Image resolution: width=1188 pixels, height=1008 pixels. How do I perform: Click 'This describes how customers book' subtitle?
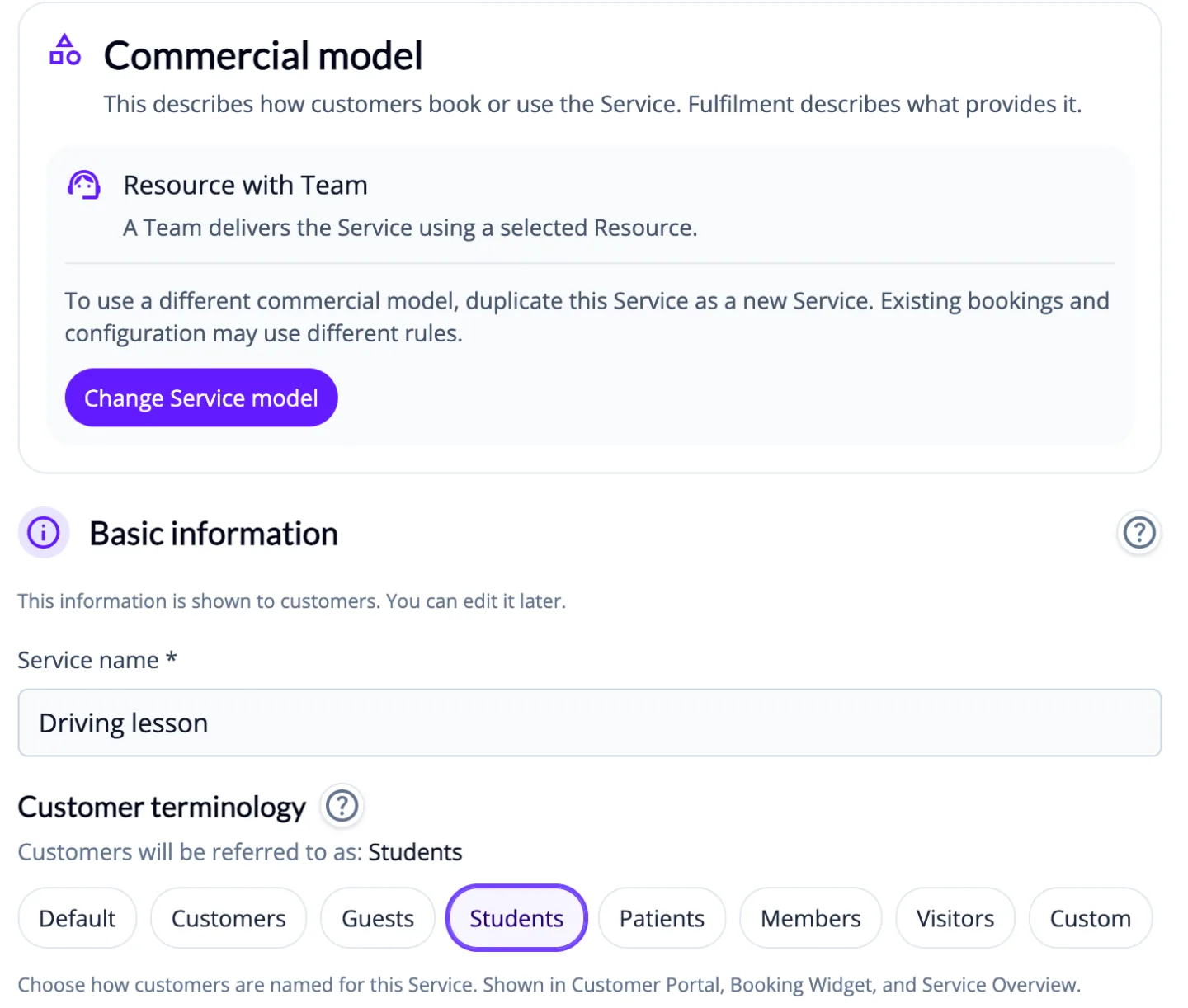click(x=592, y=105)
